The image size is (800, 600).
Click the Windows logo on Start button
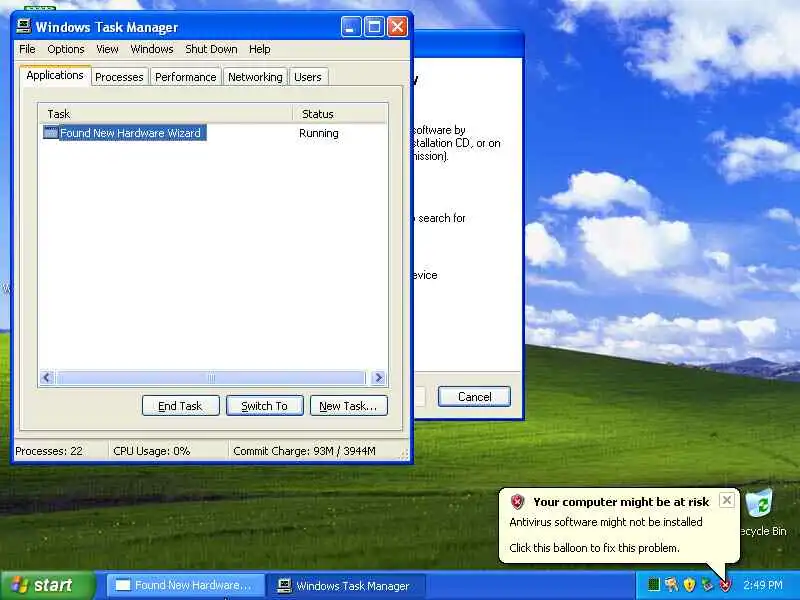click(x=19, y=585)
